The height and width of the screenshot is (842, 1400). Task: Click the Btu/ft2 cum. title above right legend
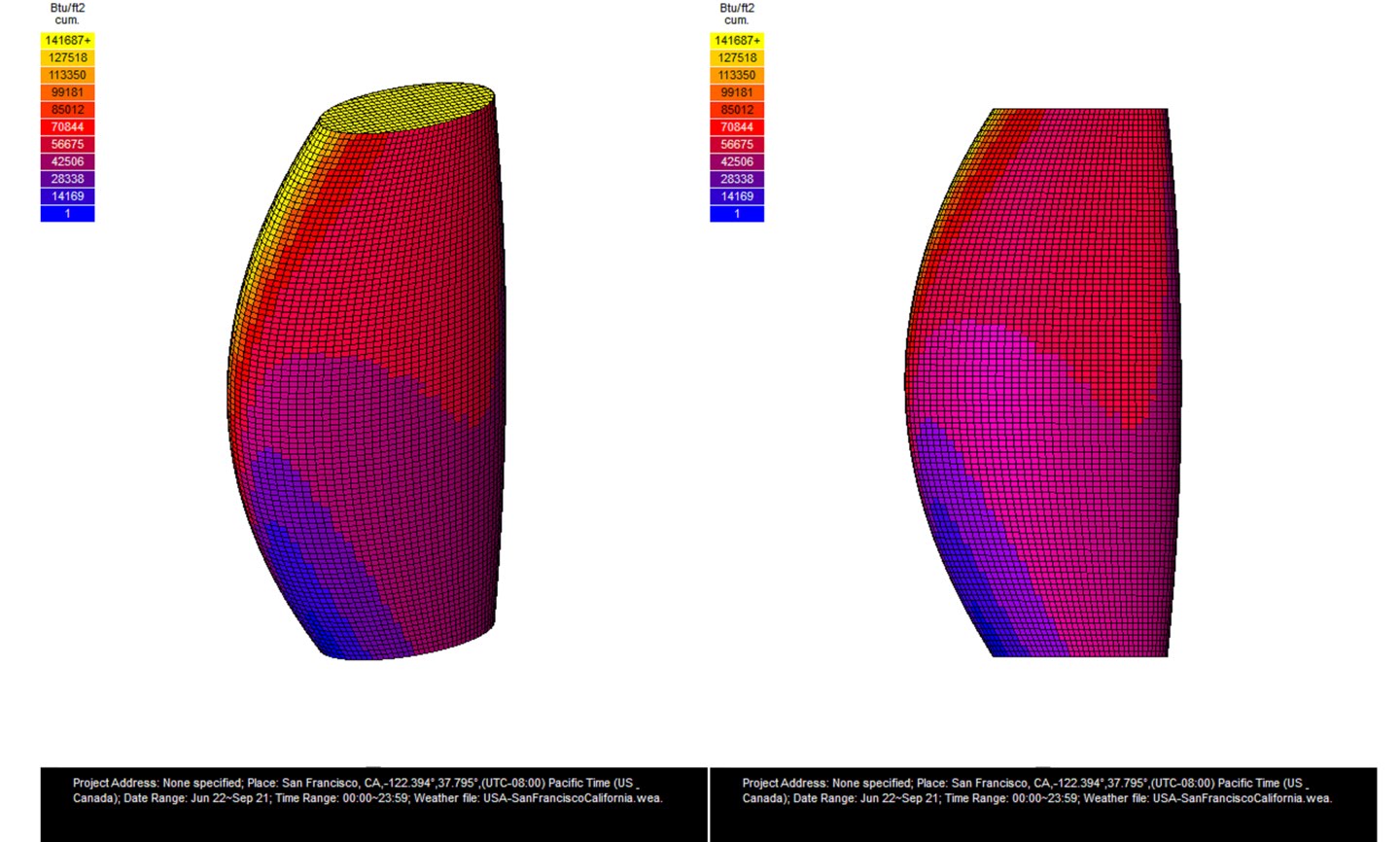736,14
